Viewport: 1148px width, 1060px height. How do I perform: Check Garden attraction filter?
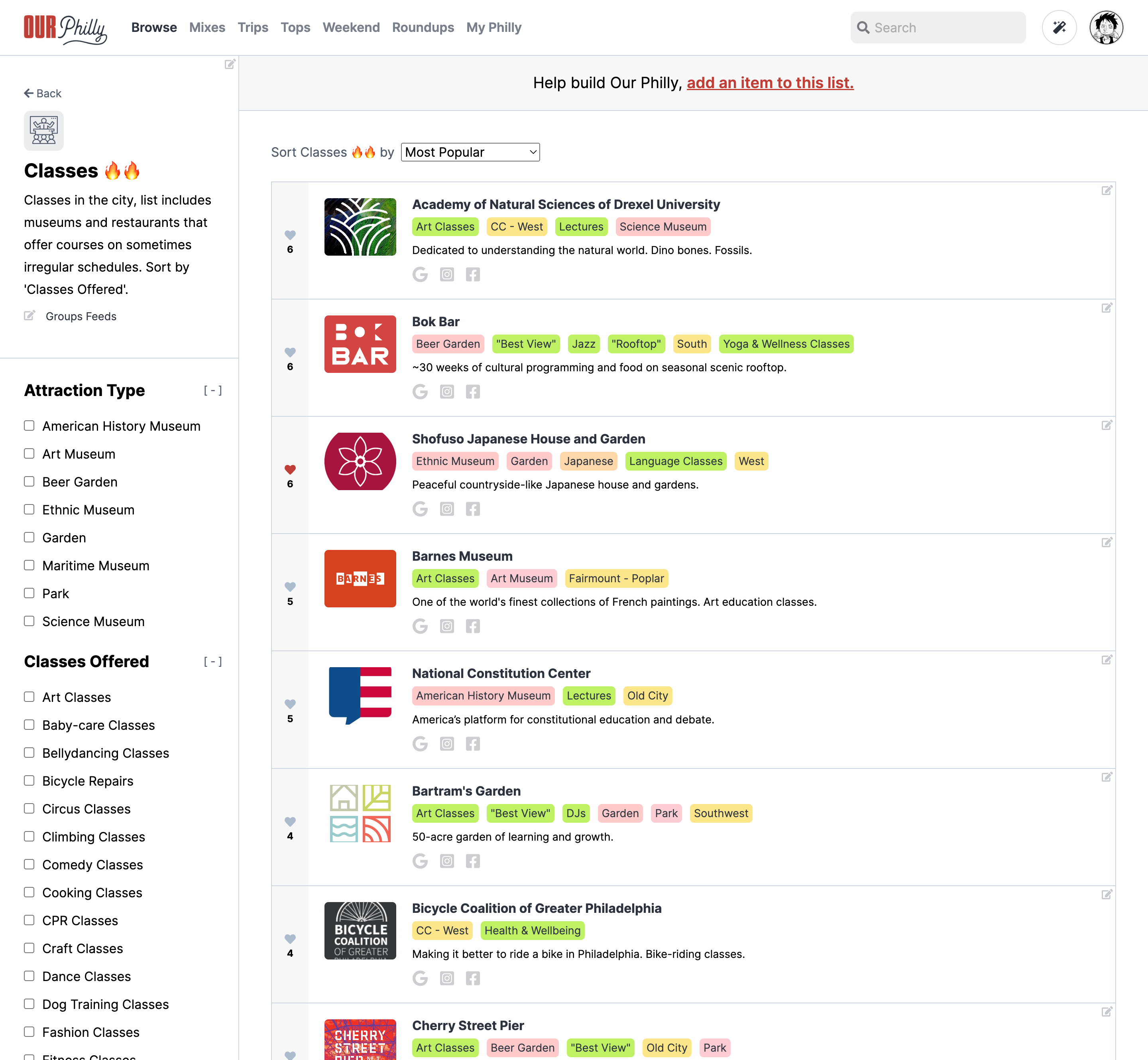pyautogui.click(x=29, y=538)
